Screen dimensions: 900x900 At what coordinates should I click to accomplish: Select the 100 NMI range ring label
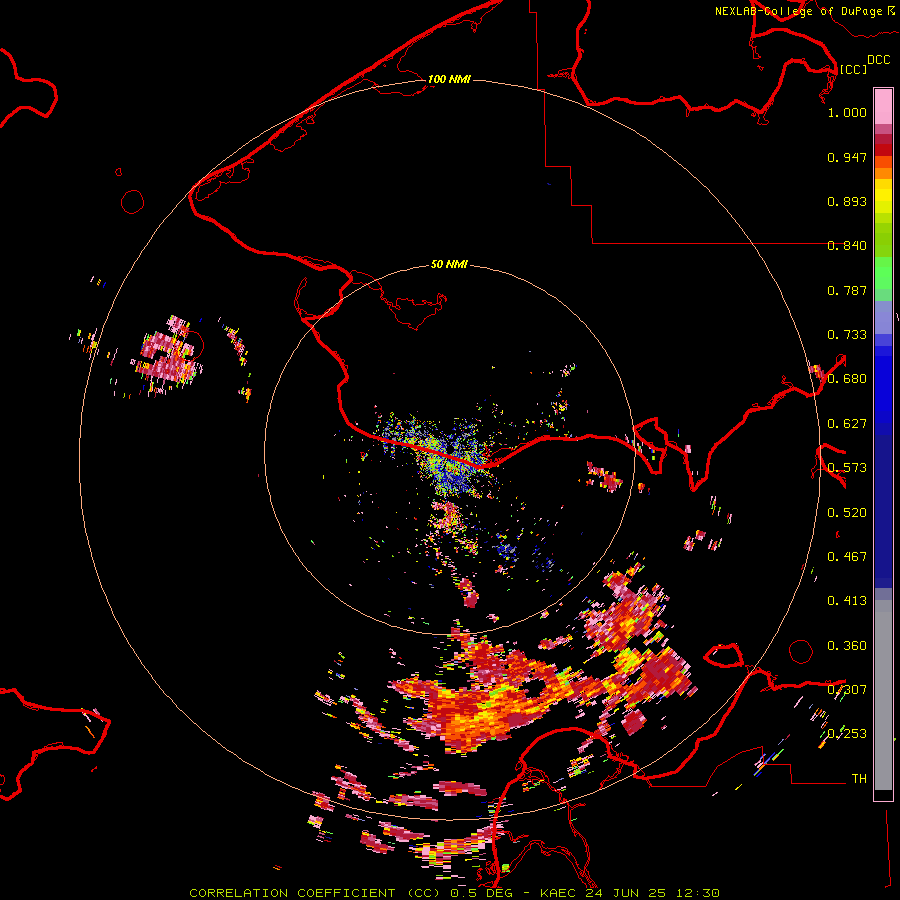click(x=449, y=79)
